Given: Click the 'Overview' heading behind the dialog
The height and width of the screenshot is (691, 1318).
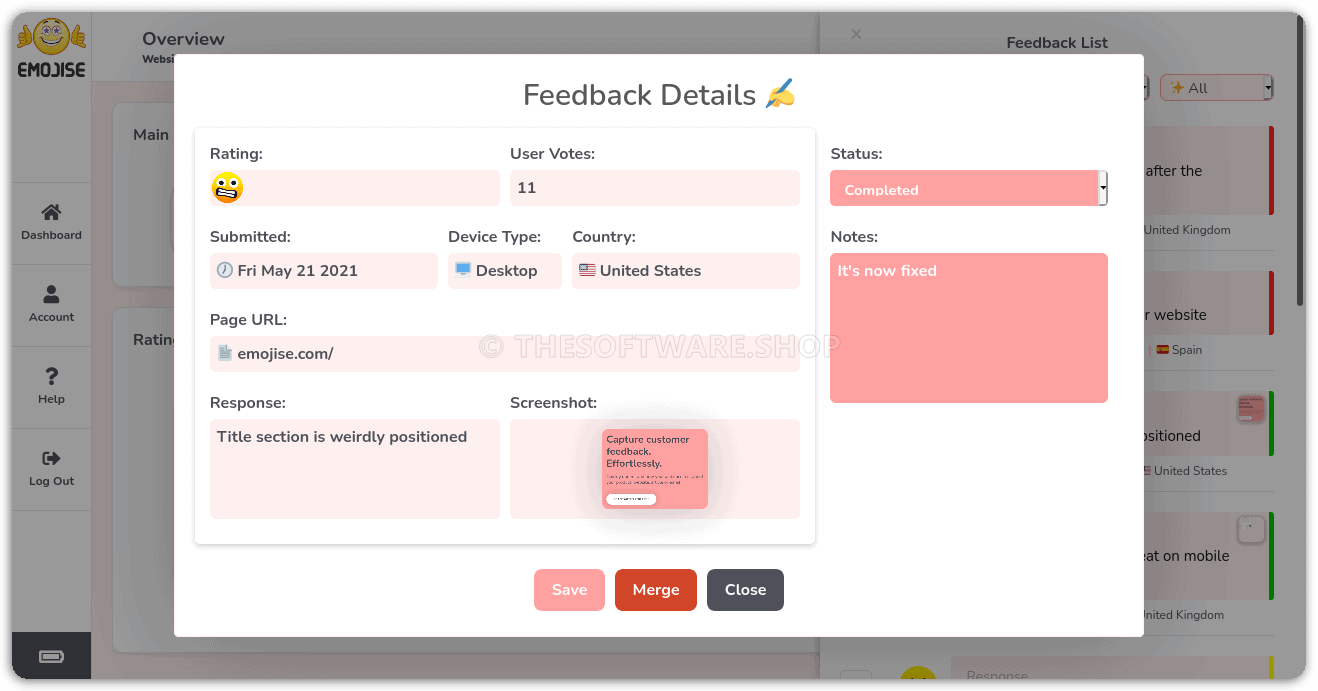Looking at the screenshot, I should (183, 39).
